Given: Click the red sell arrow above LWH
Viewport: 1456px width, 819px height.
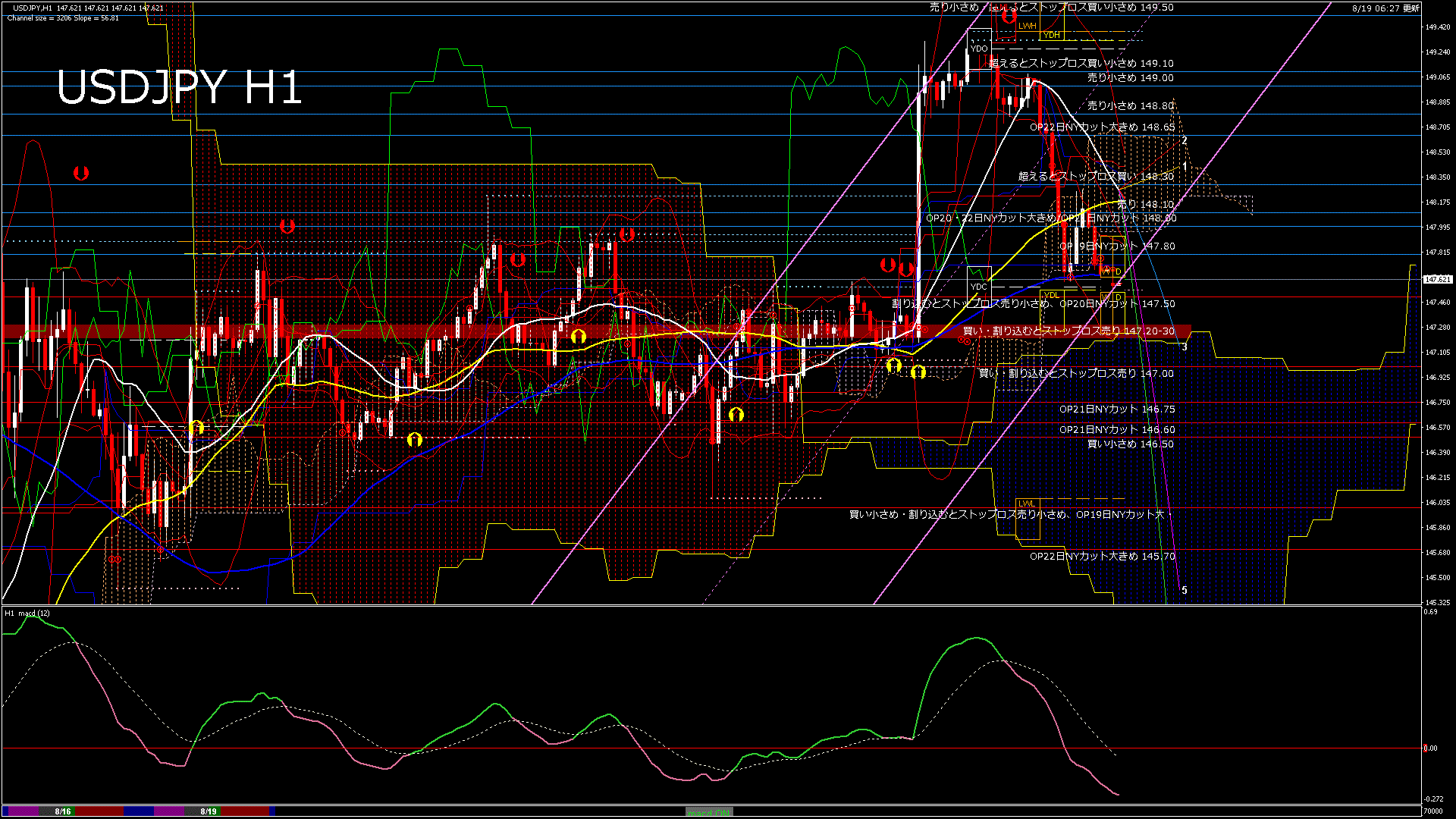Looking at the screenshot, I should [x=1009, y=16].
